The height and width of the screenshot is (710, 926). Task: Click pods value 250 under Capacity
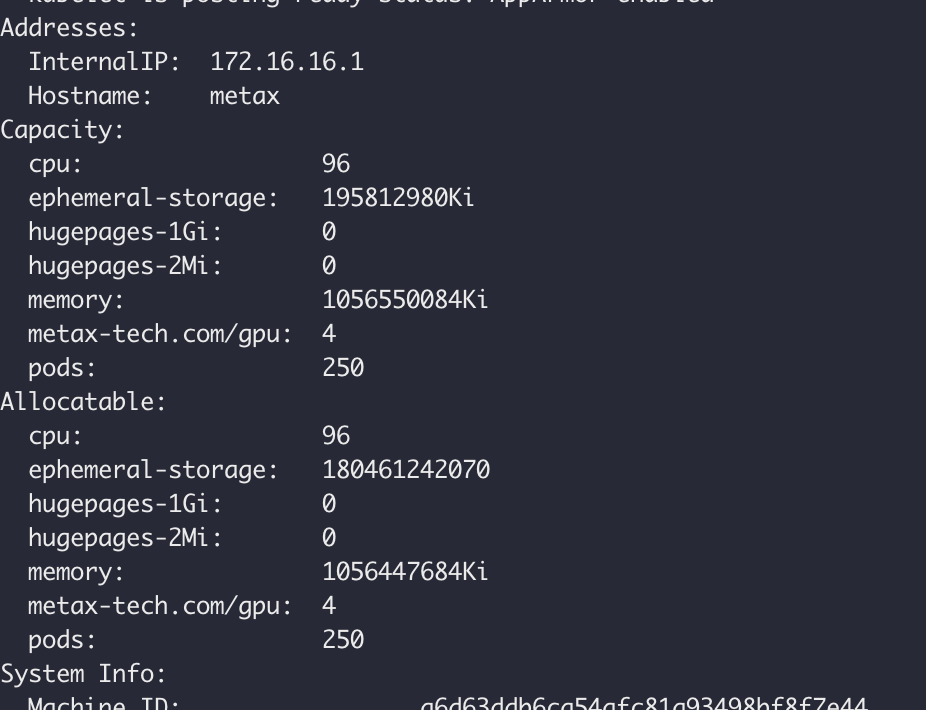pyautogui.click(x=342, y=368)
